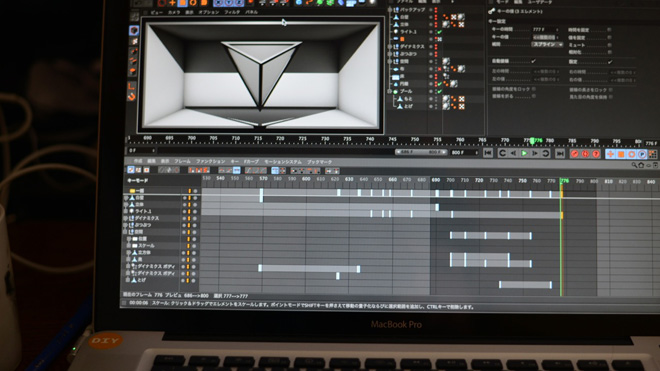The image size is (660, 371).
Task: Collapse the プール object in the tree
Action: [390, 91]
